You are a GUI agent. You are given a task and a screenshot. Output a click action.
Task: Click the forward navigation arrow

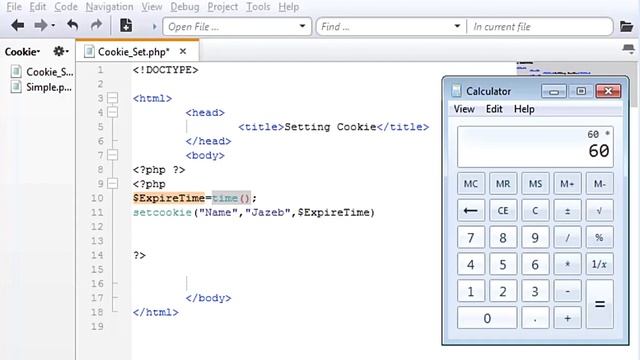click(x=40, y=26)
